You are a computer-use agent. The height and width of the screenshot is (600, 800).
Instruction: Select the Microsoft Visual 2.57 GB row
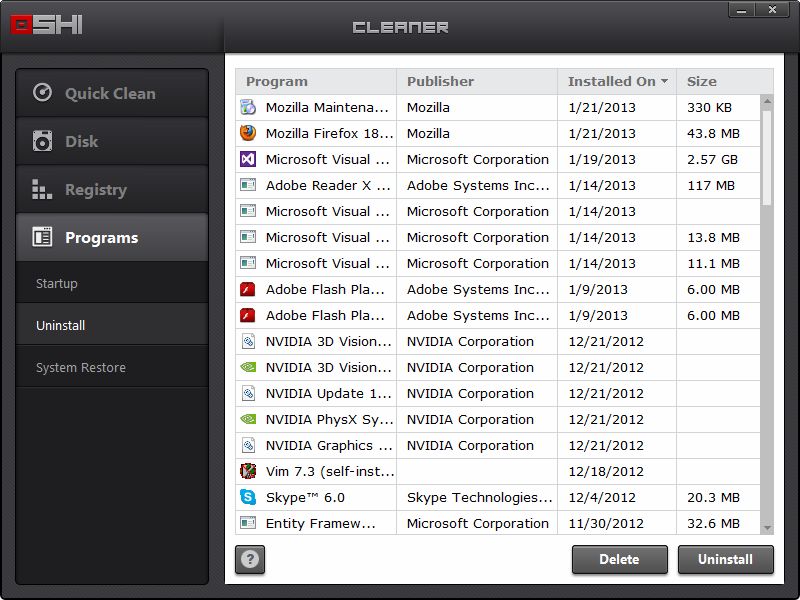tap(500, 159)
